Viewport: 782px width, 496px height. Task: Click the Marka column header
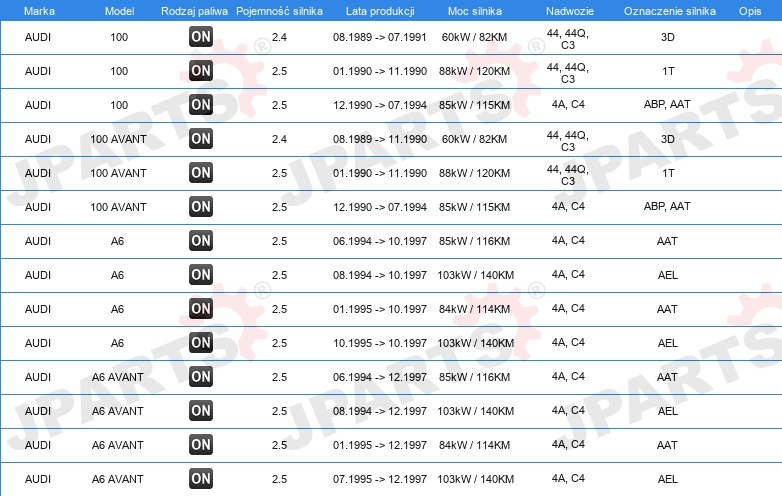39,11
